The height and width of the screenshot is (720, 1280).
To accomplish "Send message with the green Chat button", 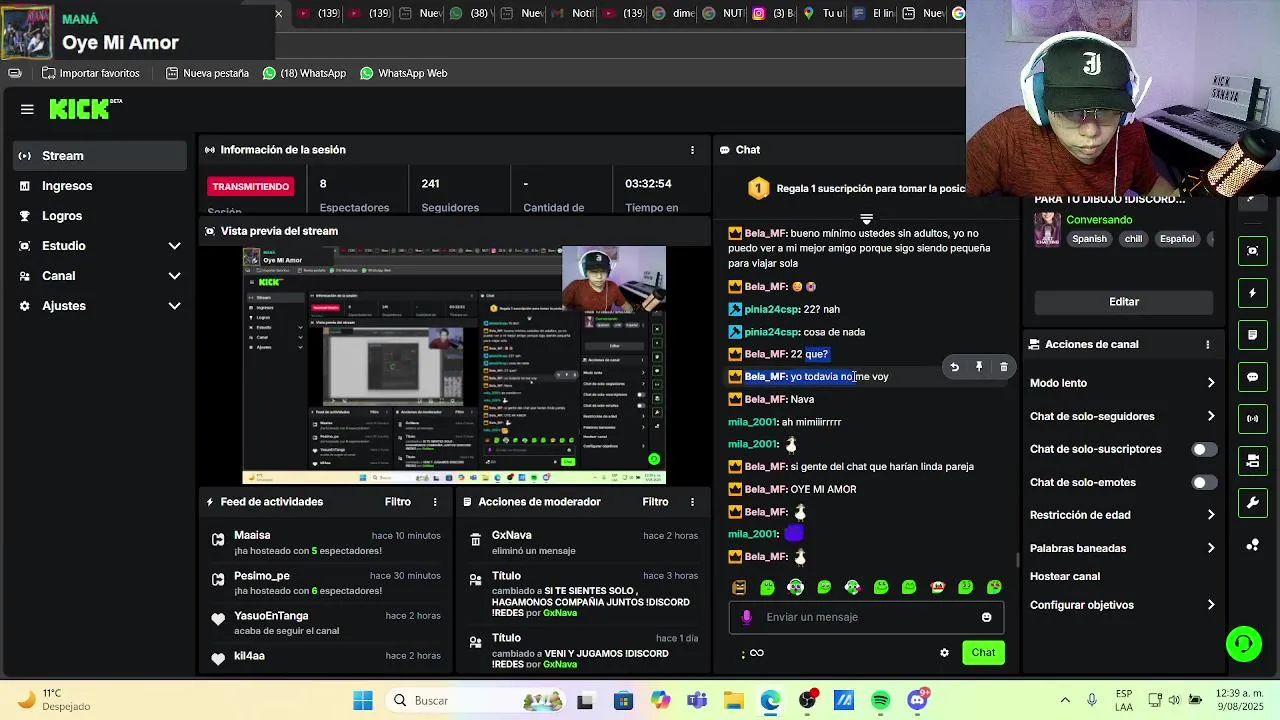I will coord(983,652).
